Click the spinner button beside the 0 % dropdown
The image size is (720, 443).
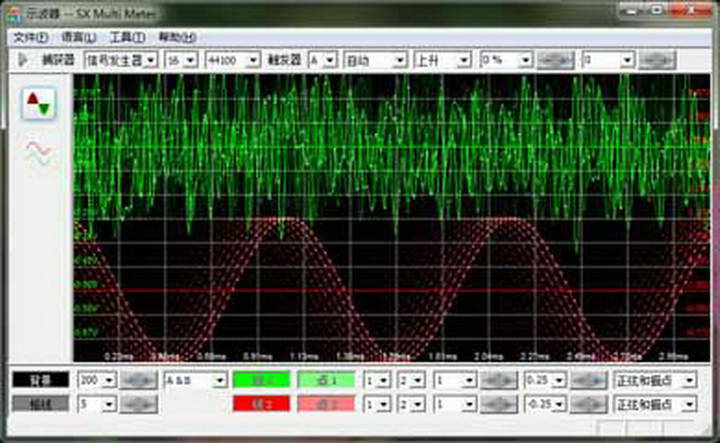point(556,60)
